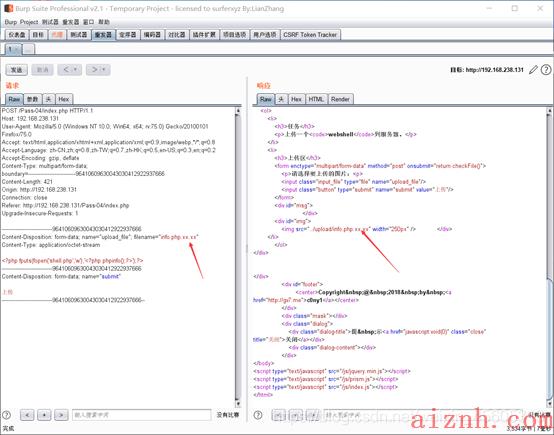Click the 完成 status text
This screenshot has width=554, height=435.
(8, 429)
